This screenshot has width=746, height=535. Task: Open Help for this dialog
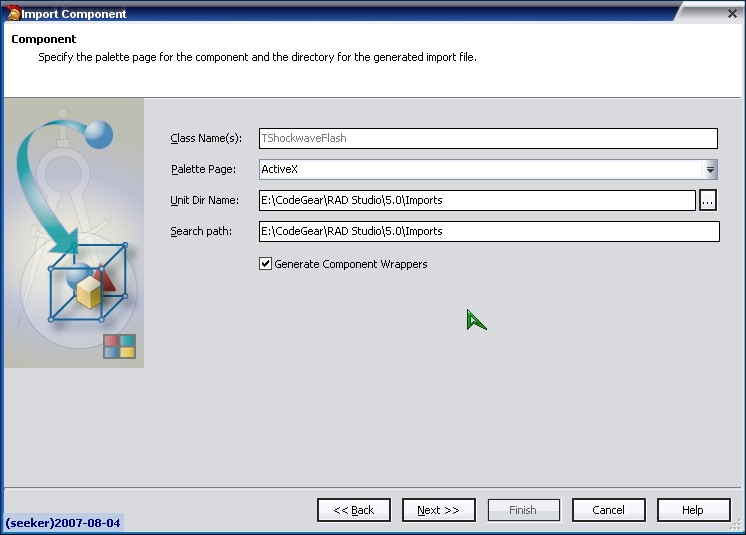click(x=693, y=510)
